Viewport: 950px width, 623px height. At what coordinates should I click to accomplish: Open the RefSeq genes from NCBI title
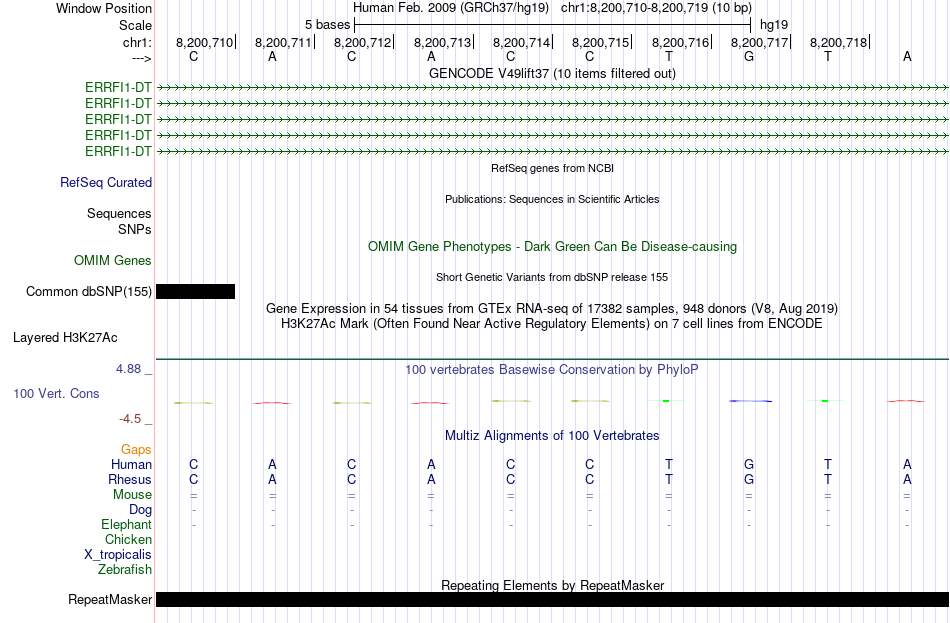[552, 168]
